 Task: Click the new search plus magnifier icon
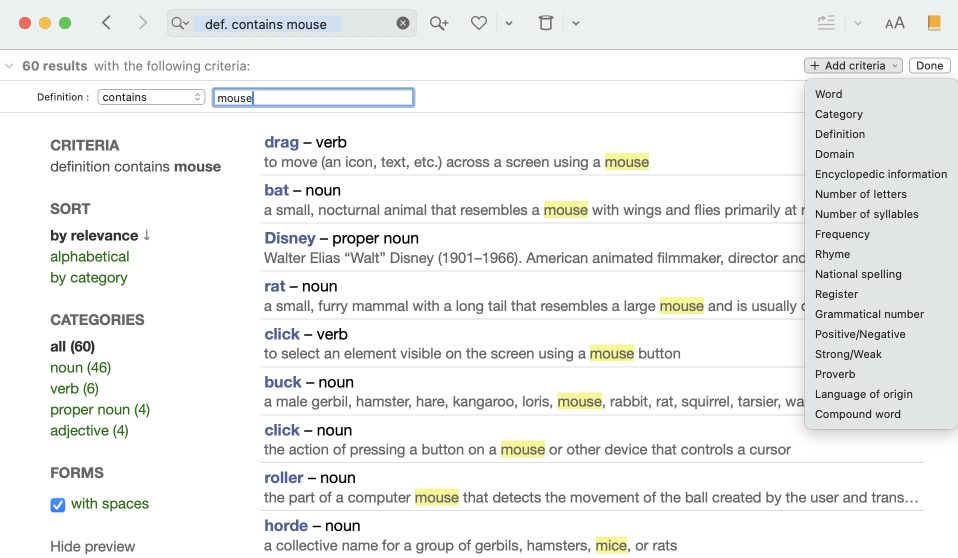pos(439,23)
